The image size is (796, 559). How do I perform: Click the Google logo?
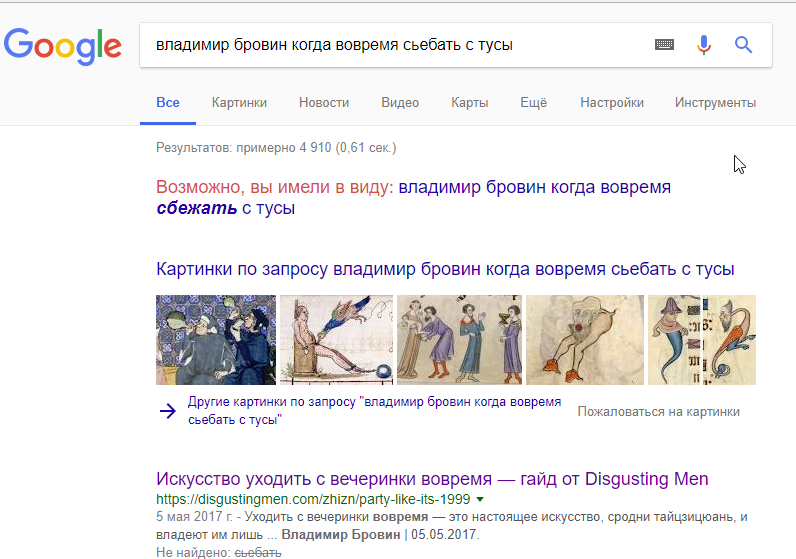62,46
